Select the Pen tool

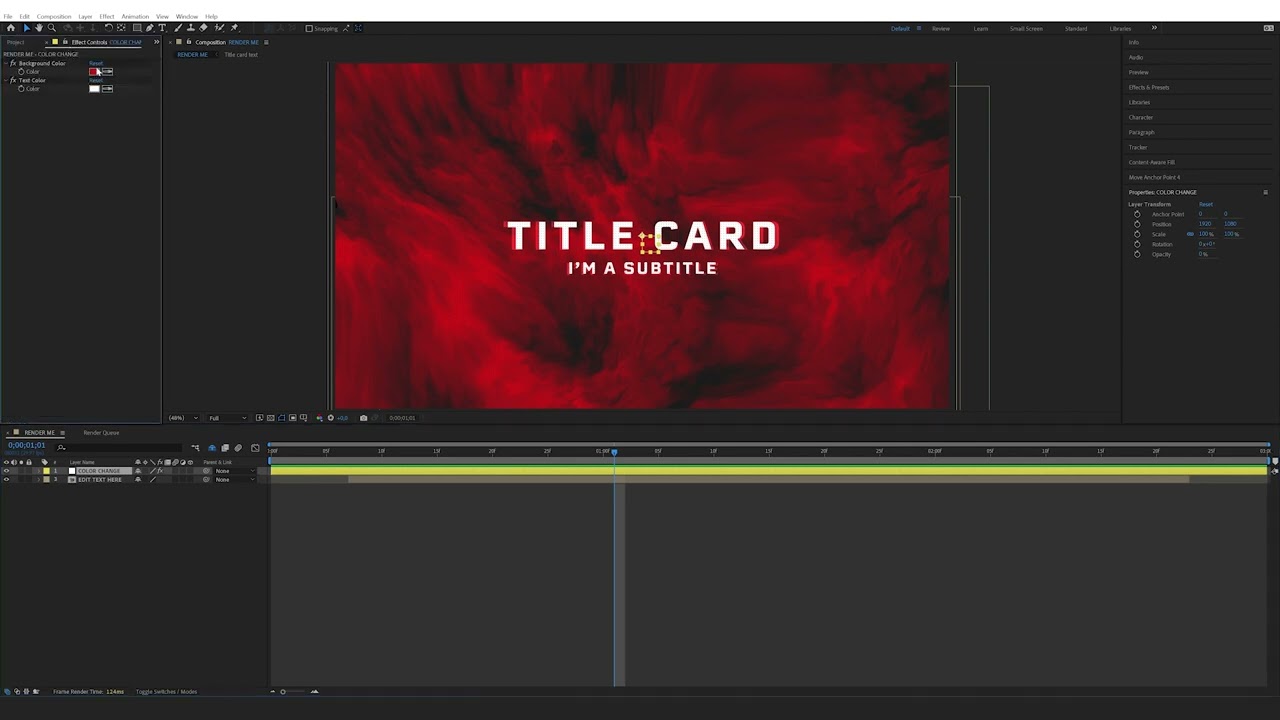click(148, 28)
